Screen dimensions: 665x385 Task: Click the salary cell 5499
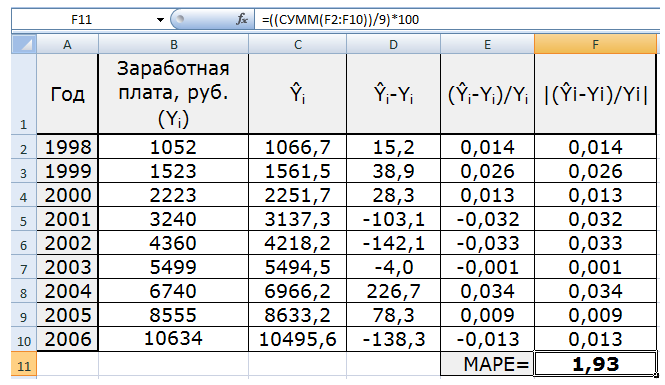pyautogui.click(x=173, y=267)
